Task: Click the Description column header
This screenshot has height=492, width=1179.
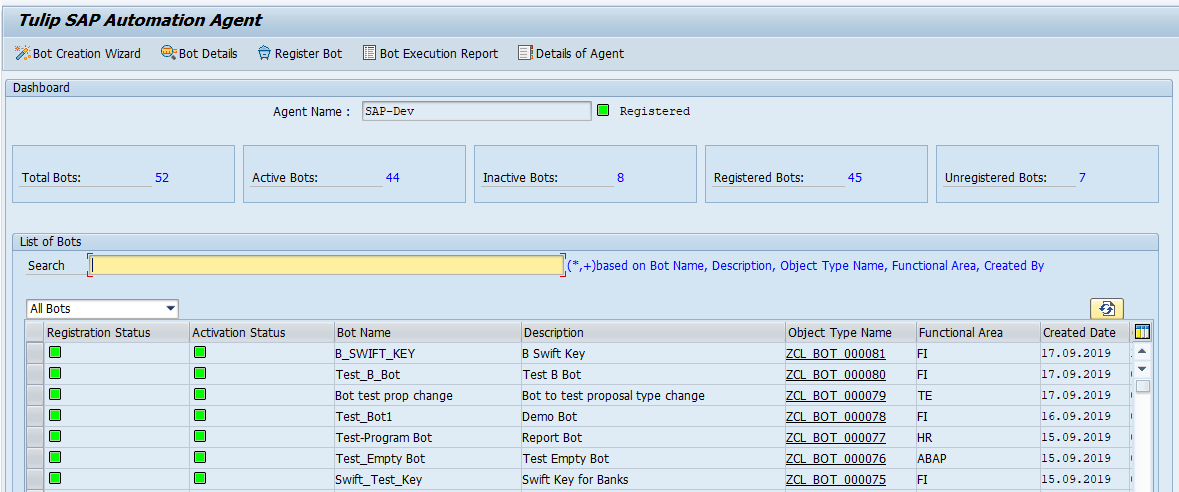Action: tap(653, 333)
